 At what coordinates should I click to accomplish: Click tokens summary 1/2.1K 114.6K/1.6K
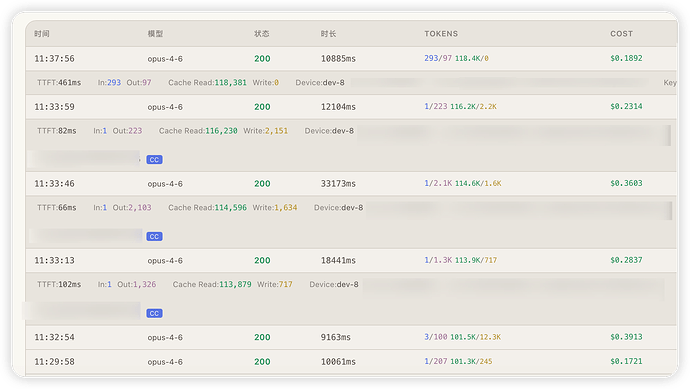point(463,183)
